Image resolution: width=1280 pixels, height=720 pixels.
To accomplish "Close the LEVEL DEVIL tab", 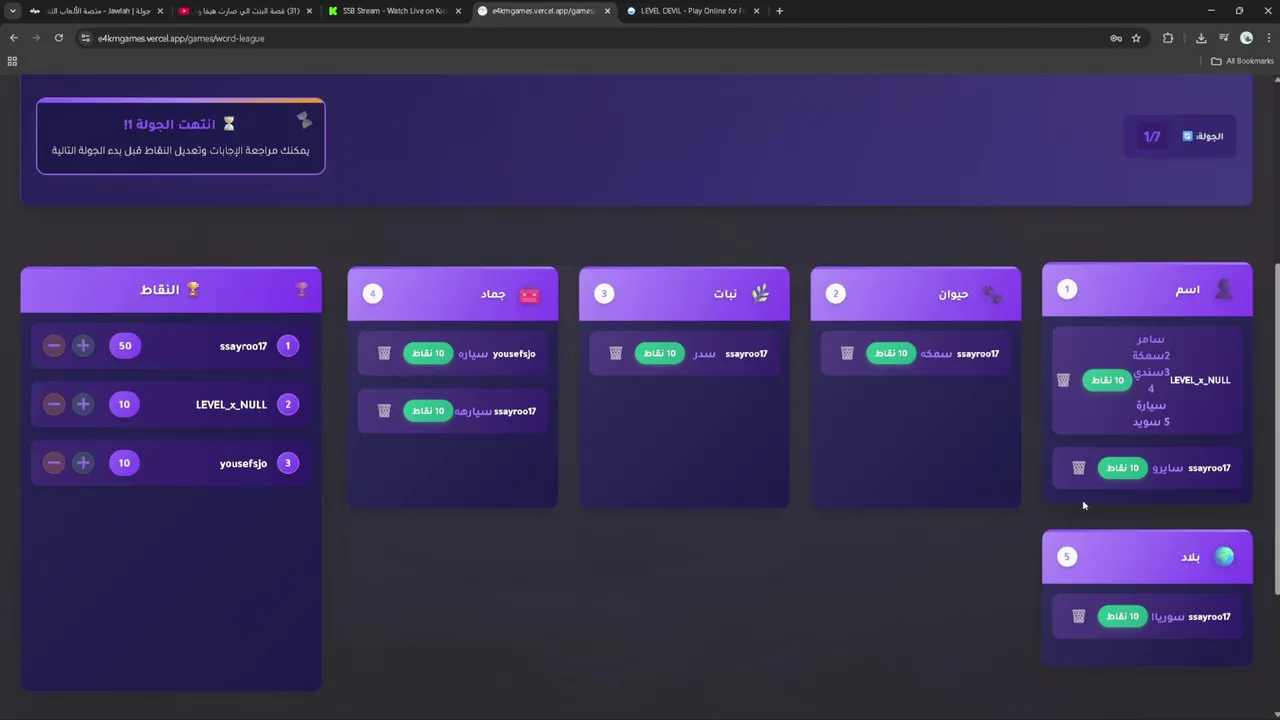I will click(x=756, y=11).
